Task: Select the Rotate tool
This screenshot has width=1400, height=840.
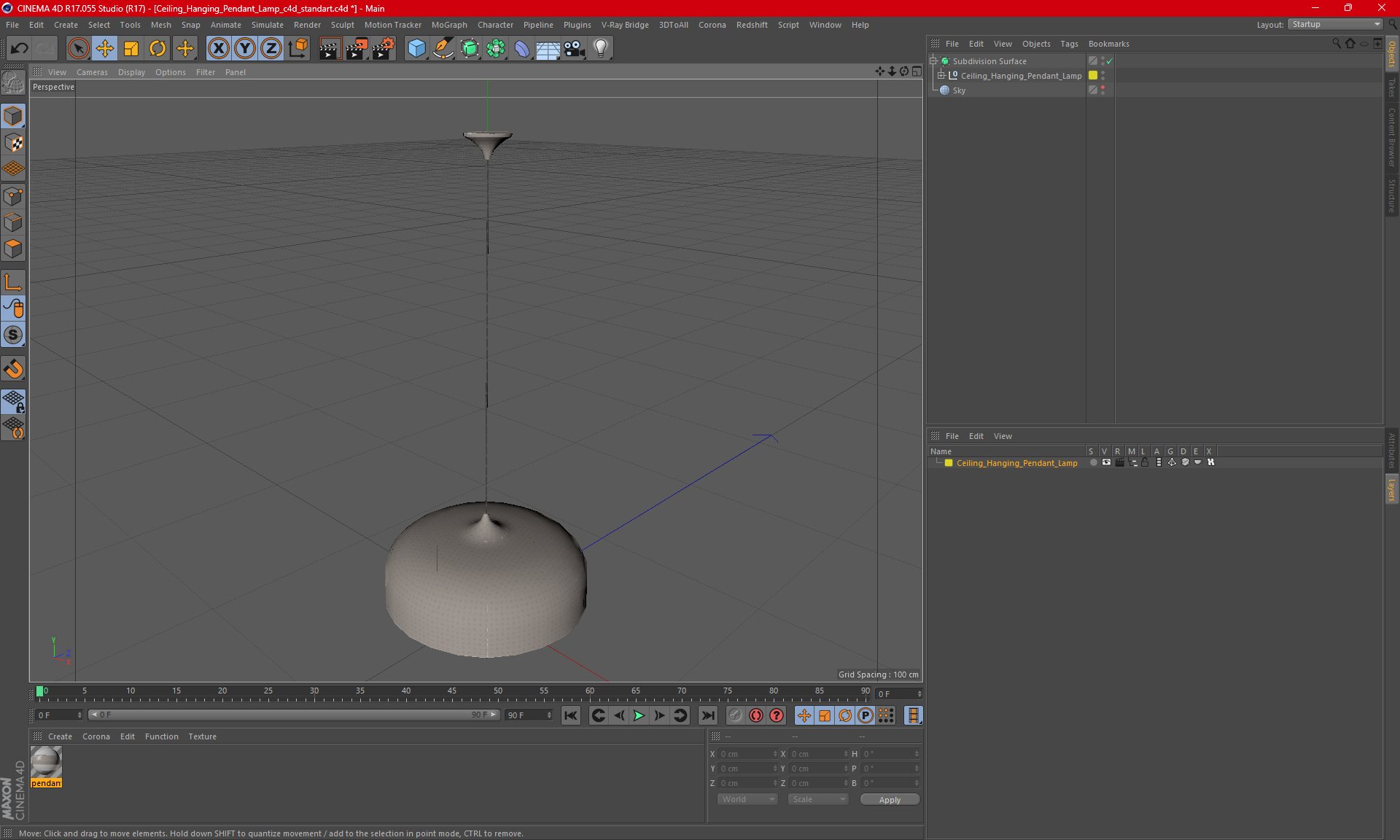Action: [x=157, y=49]
